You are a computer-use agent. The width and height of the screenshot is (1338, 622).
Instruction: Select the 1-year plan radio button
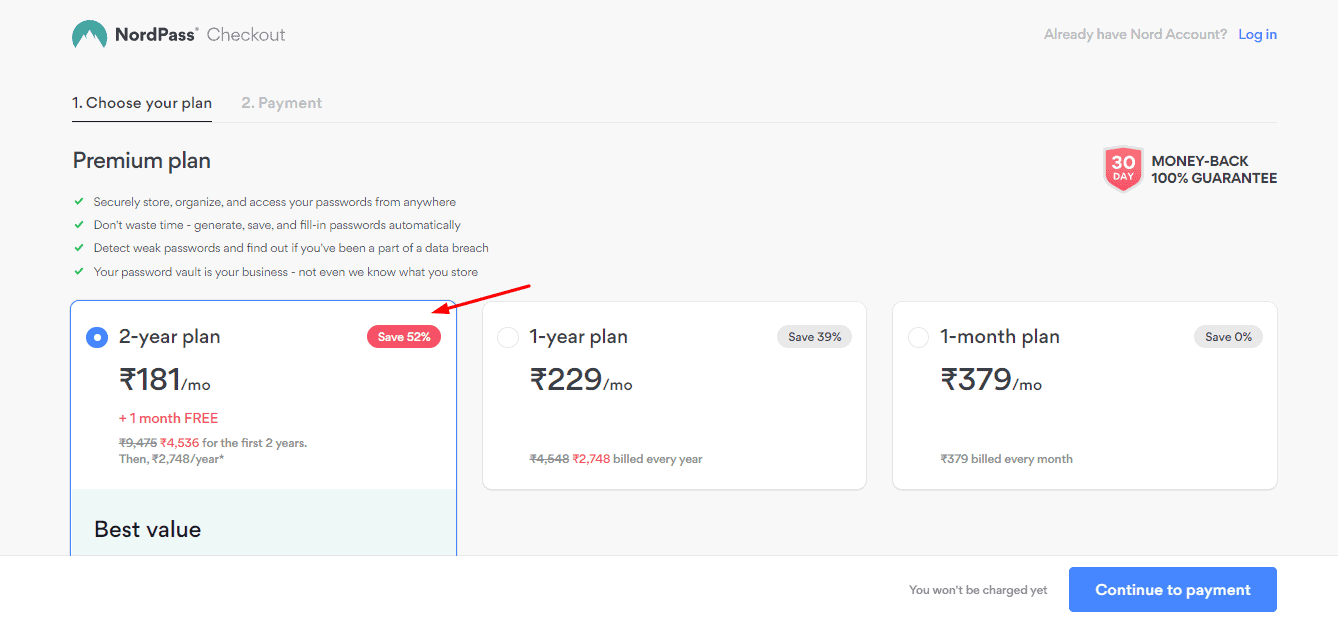[508, 338]
